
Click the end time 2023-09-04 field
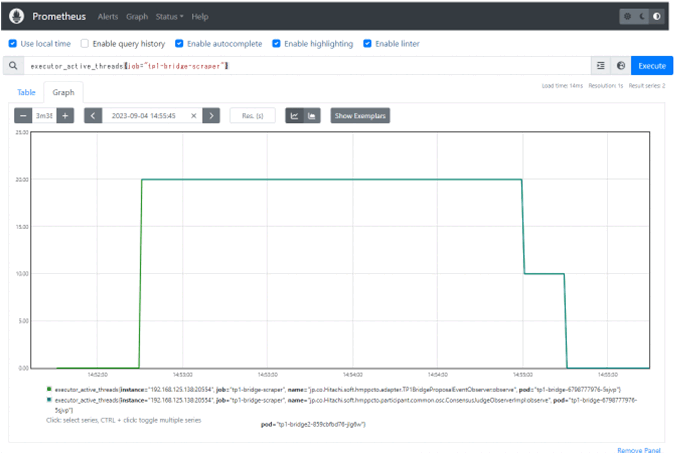pos(144,115)
